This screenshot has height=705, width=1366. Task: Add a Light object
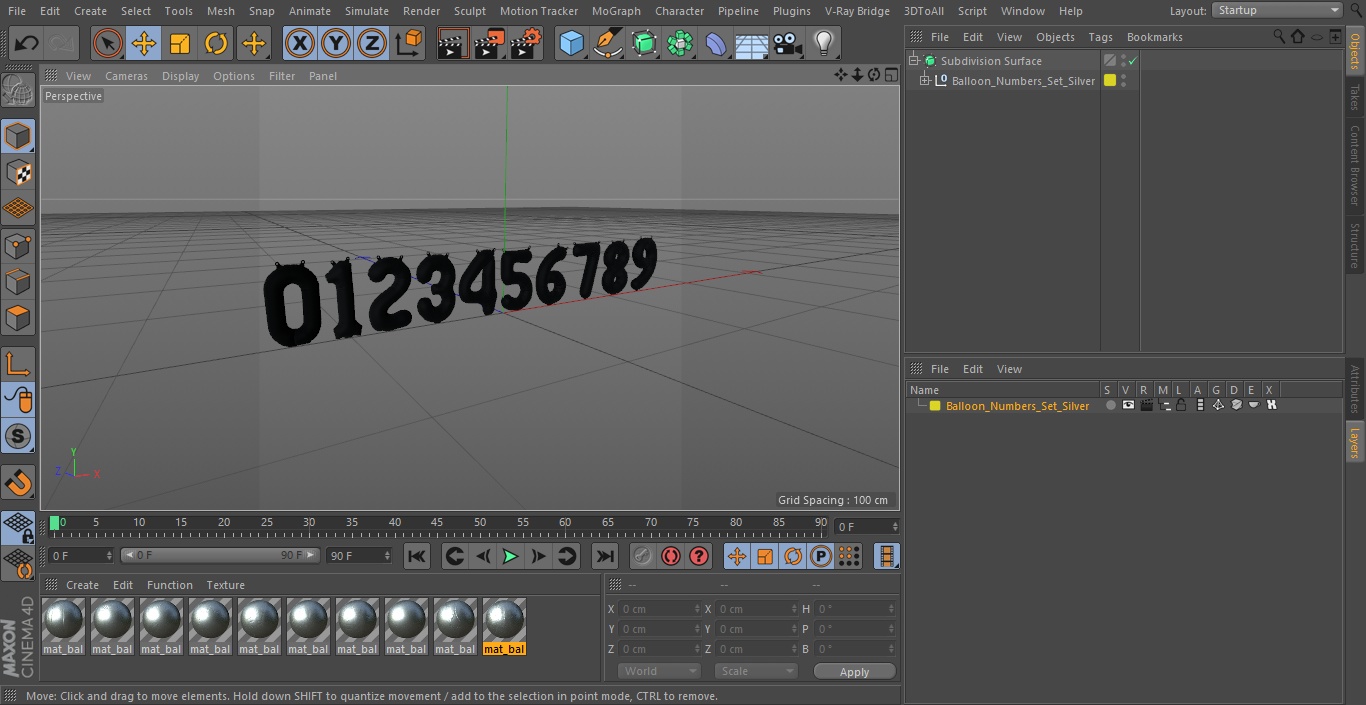(824, 43)
